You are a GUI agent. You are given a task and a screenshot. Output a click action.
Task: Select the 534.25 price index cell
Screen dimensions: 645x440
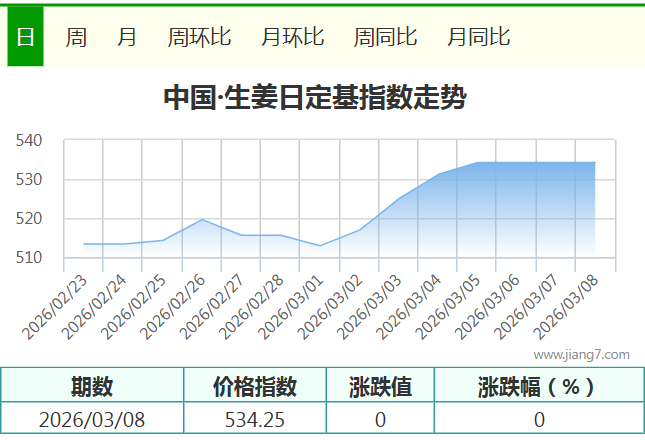(x=255, y=419)
